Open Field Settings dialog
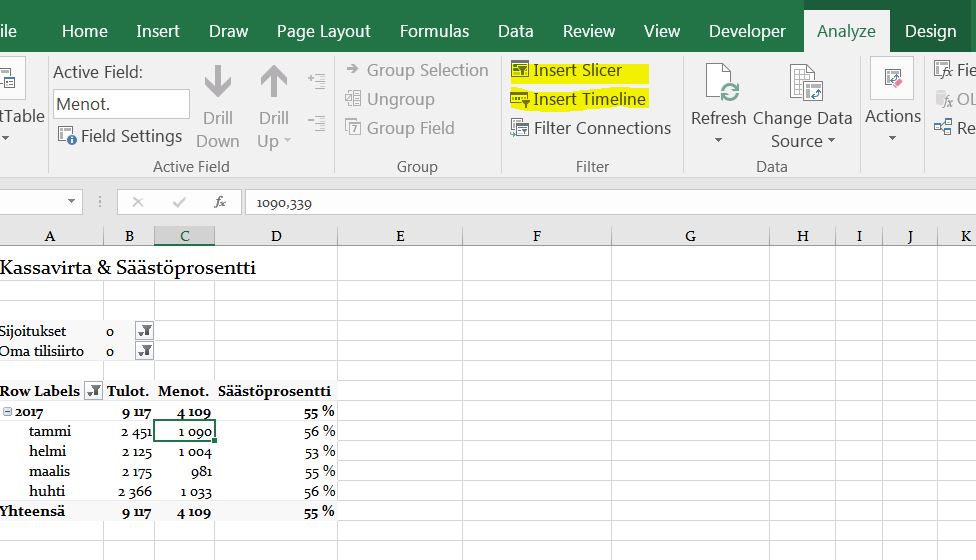This screenshot has width=976, height=560. click(120, 136)
